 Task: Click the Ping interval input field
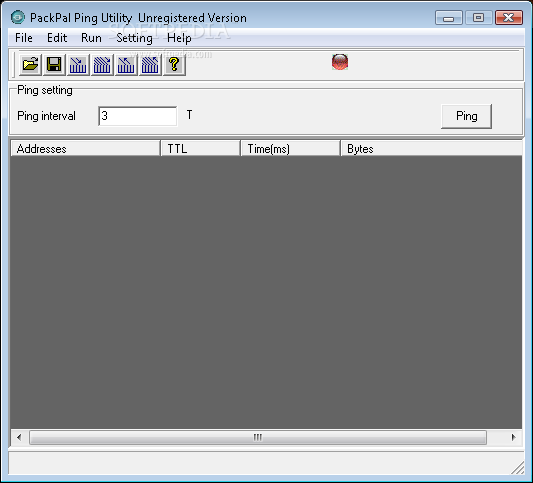(x=138, y=116)
